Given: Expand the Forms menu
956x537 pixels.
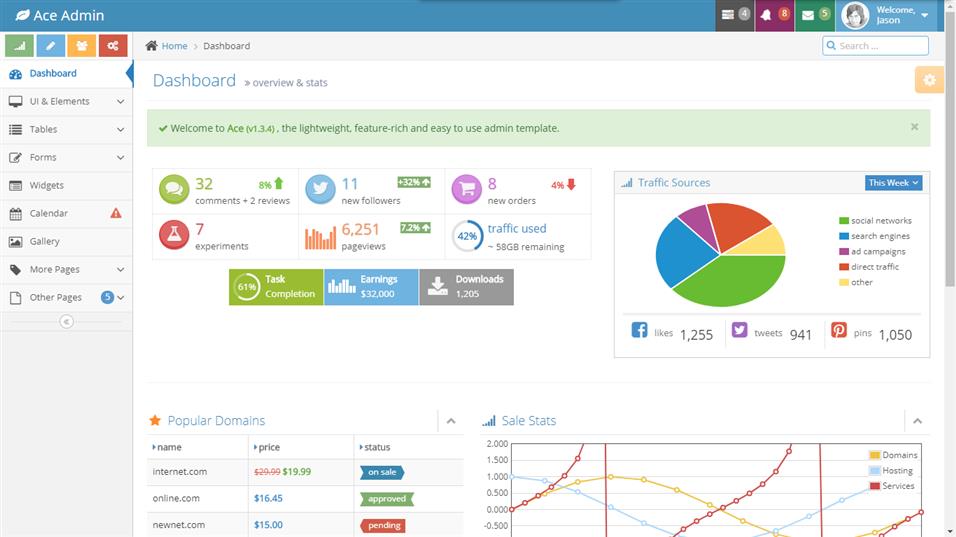Looking at the screenshot, I should click(66, 157).
